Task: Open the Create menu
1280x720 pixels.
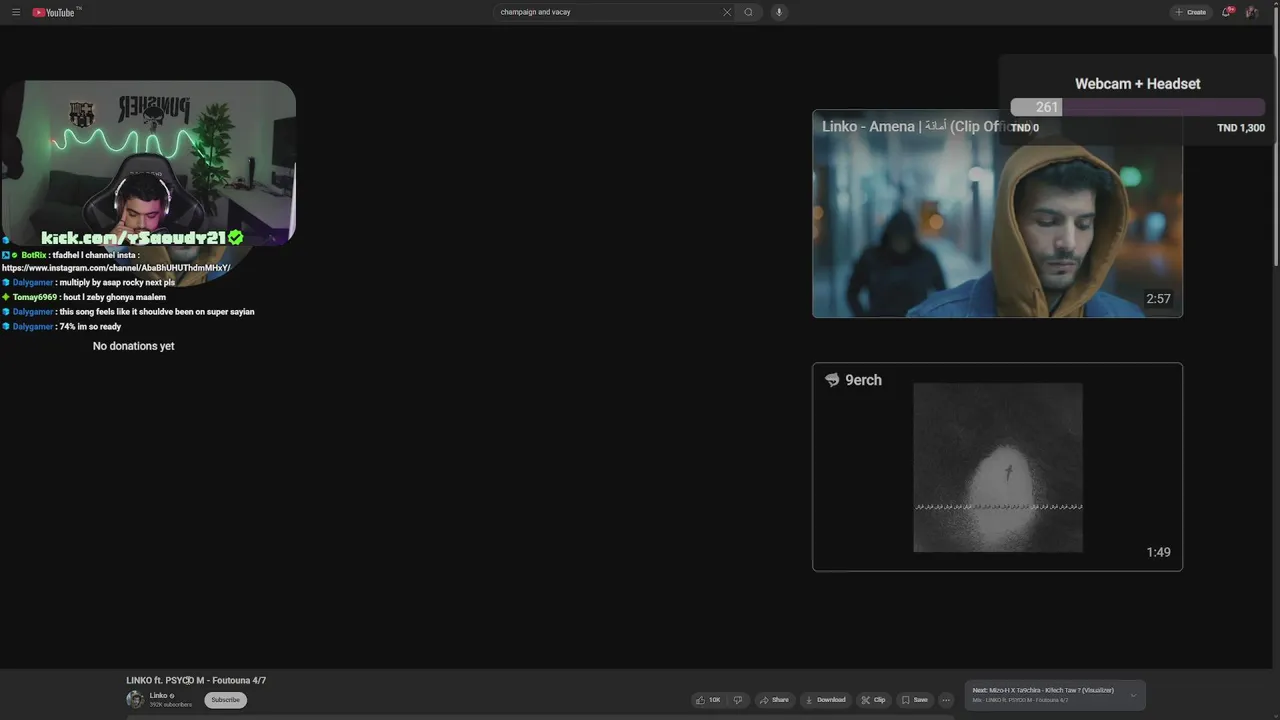Action: (x=1191, y=12)
